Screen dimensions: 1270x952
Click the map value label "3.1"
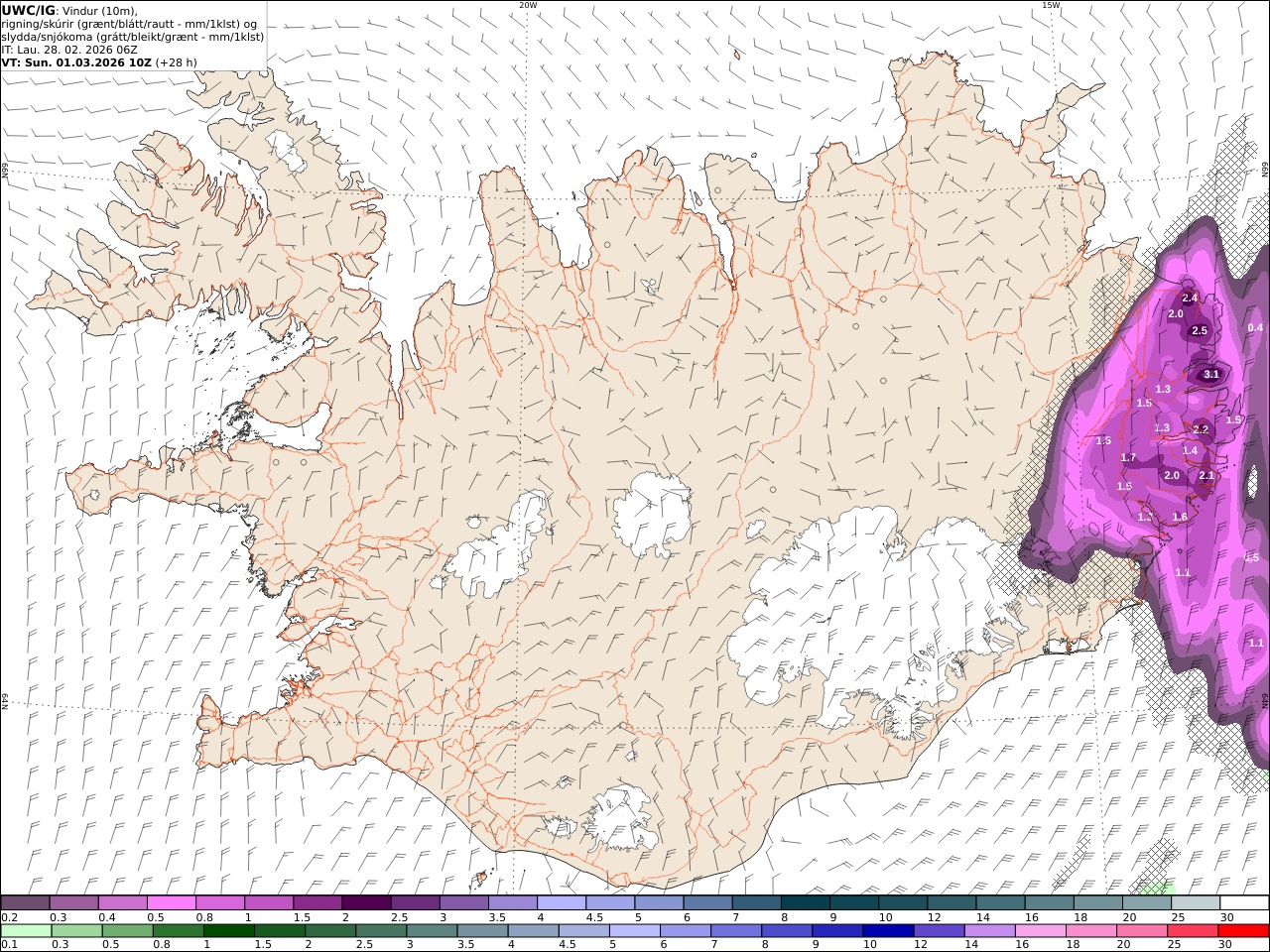[x=1211, y=375]
